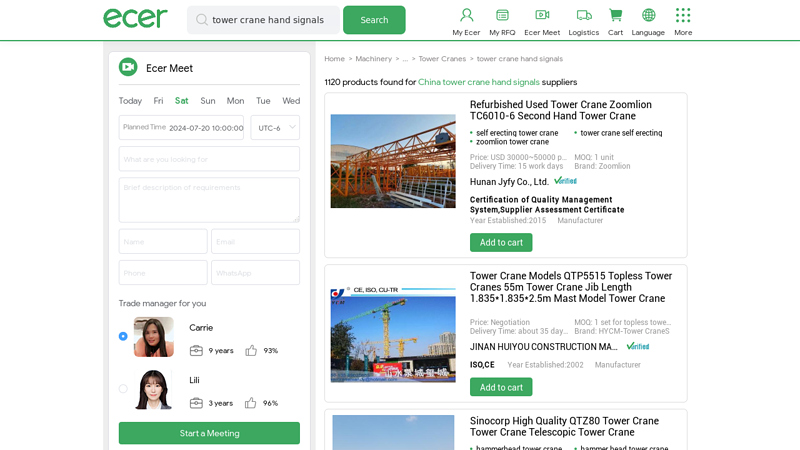Add QTP5515 topless crane to cart

(x=501, y=387)
